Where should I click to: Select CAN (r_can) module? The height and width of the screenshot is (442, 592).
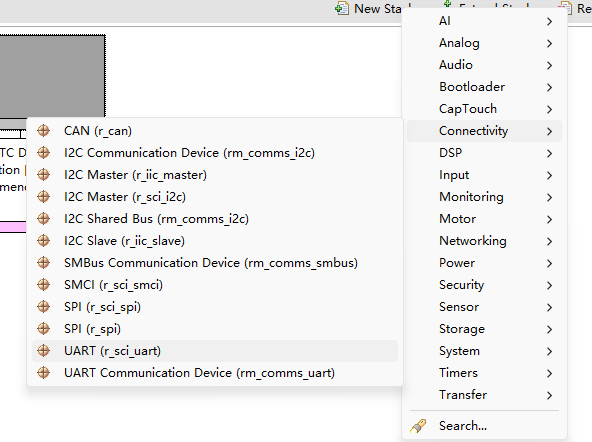215,131
